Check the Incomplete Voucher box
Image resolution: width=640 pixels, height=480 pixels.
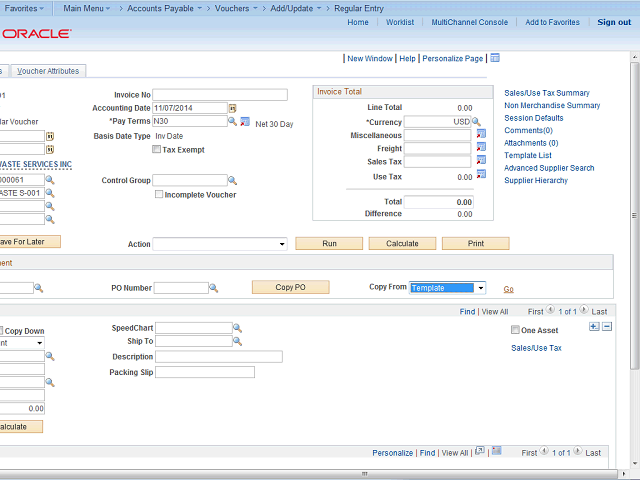[159, 195]
